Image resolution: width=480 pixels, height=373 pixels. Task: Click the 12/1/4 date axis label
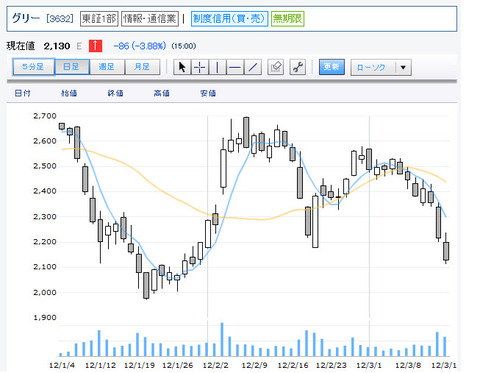(62, 365)
